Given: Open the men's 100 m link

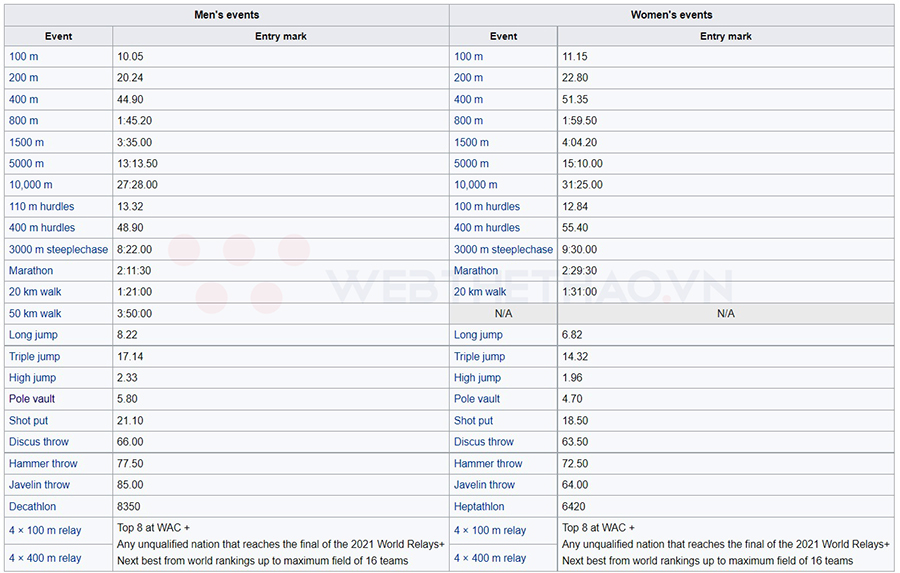Looking at the screenshot, I should [24, 56].
